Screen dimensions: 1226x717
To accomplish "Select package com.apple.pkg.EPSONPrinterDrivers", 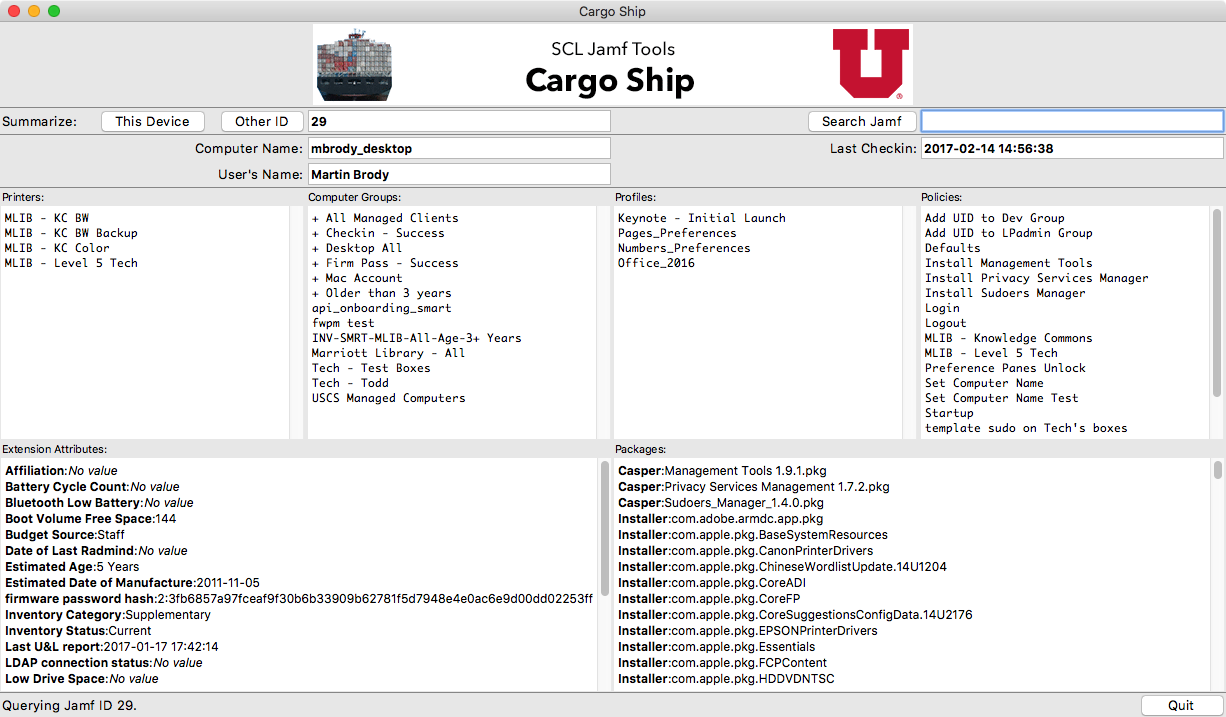I will (x=748, y=631).
